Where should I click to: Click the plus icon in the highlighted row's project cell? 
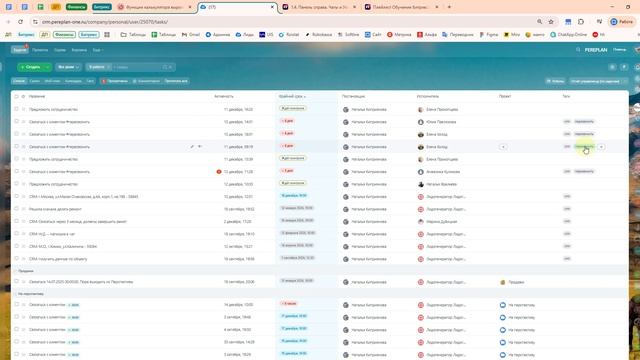pyautogui.click(x=503, y=147)
